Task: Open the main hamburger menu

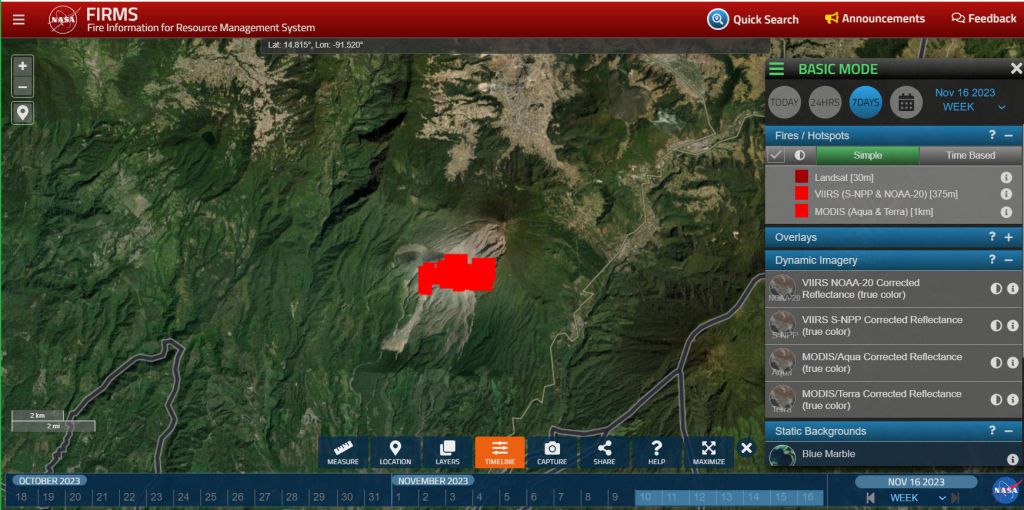Action: 18,19
